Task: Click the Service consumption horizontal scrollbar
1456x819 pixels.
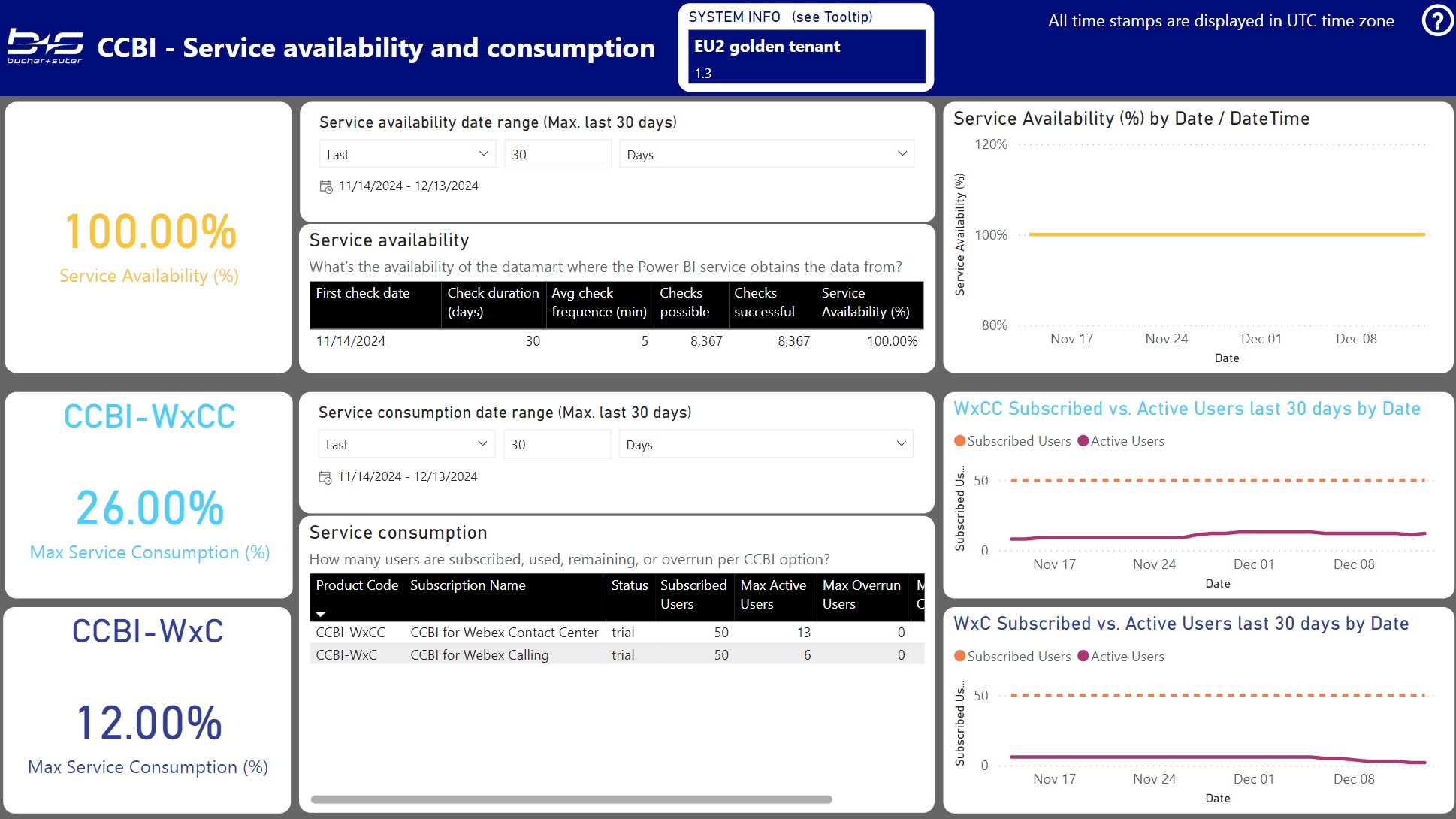Action: [571, 799]
